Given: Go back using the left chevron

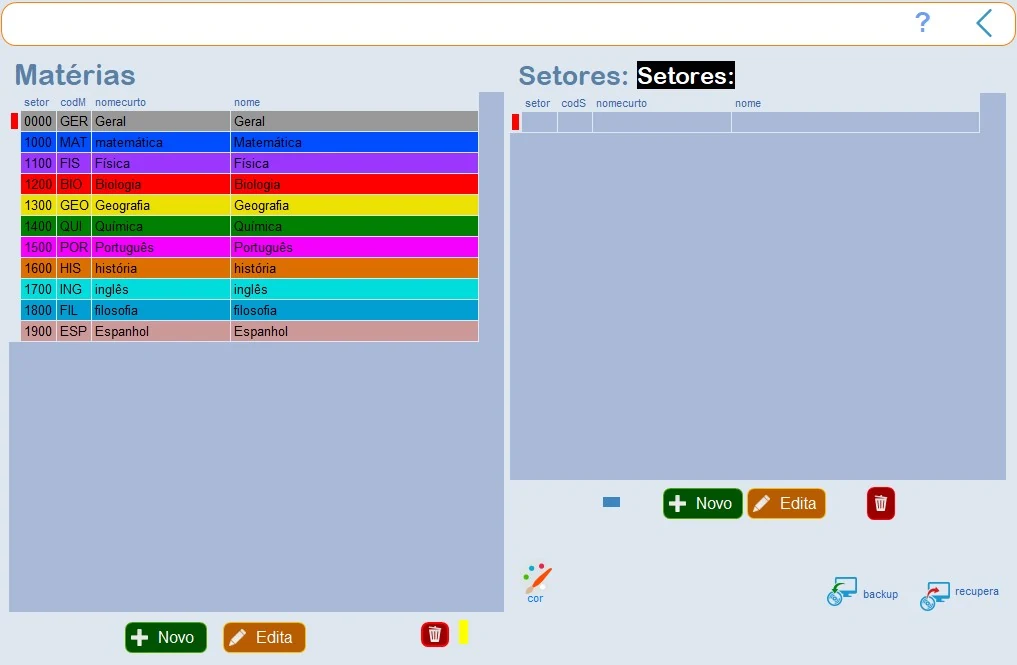Looking at the screenshot, I should coord(984,23).
